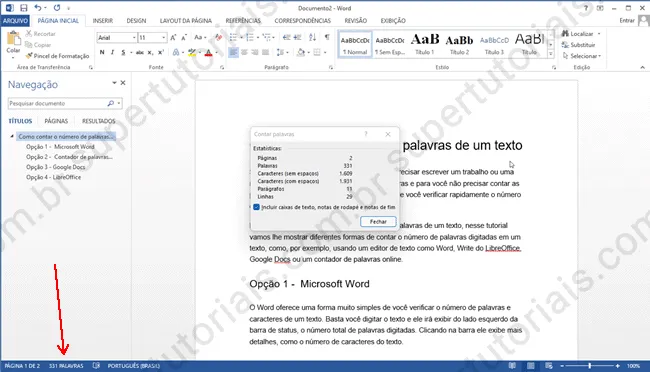Show paragraph marks with the pilcrow icon
Image resolution: width=650 pixels, height=372 pixels.
click(x=327, y=37)
